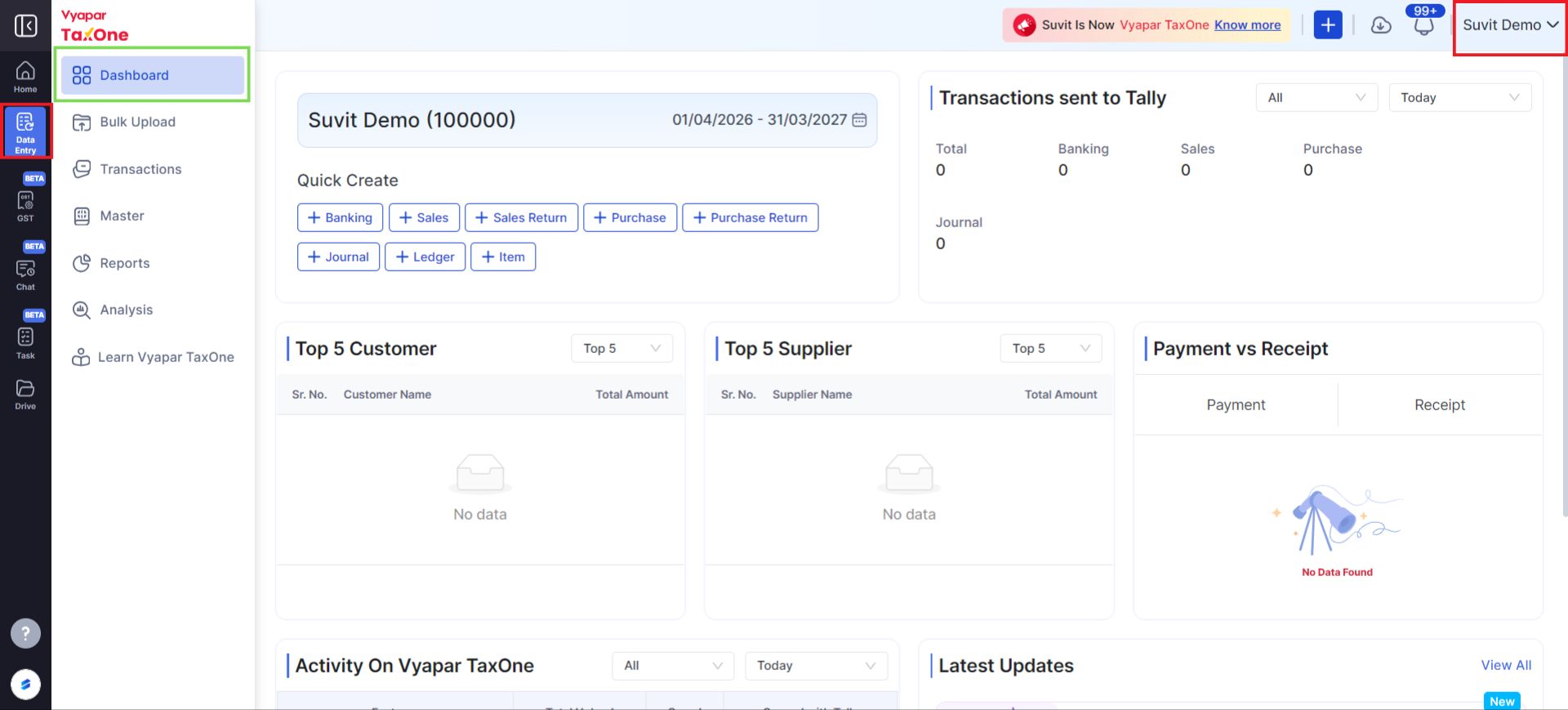Open Dashboard in the side menu
This screenshot has width=1568, height=710.
tap(153, 75)
